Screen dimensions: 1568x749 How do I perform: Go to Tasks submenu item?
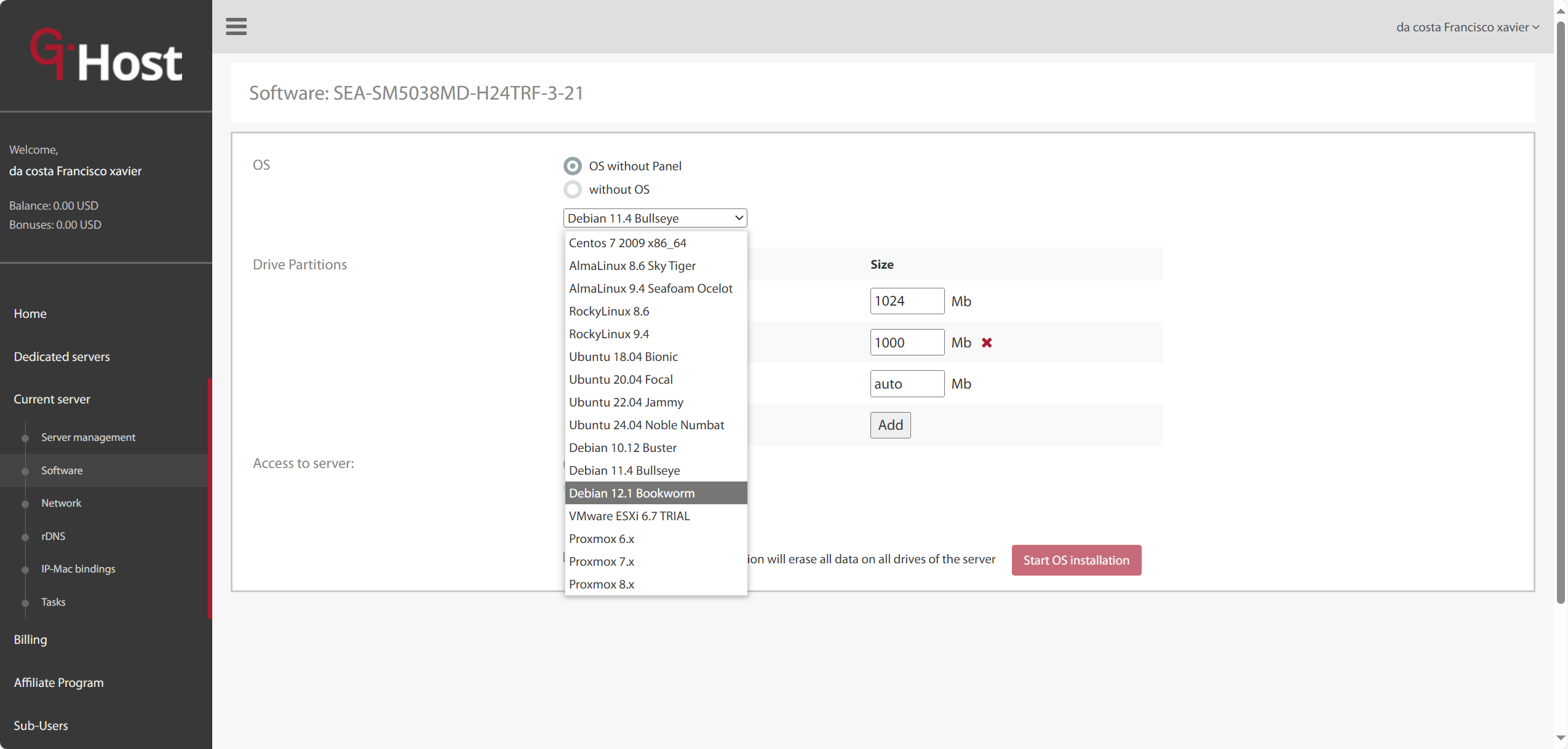[x=53, y=602]
